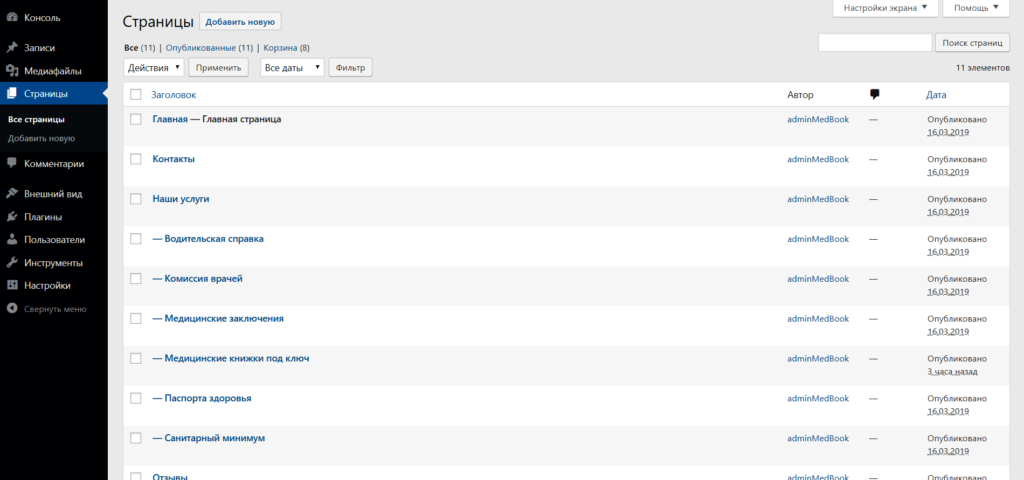Open the Действия bulk actions dropdown
Image resolution: width=1024 pixels, height=480 pixels.
click(x=154, y=67)
